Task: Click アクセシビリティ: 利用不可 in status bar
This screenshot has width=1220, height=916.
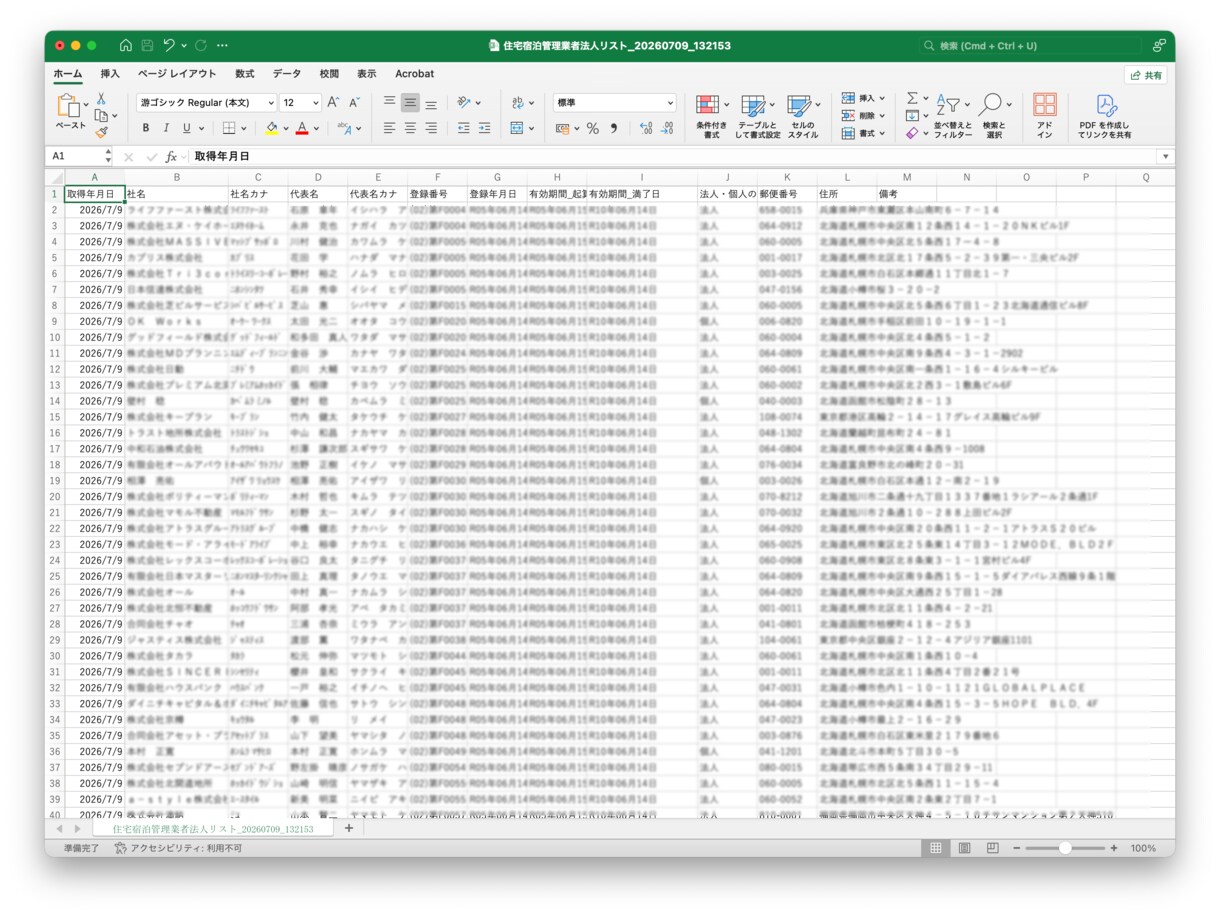Action: tap(178, 848)
